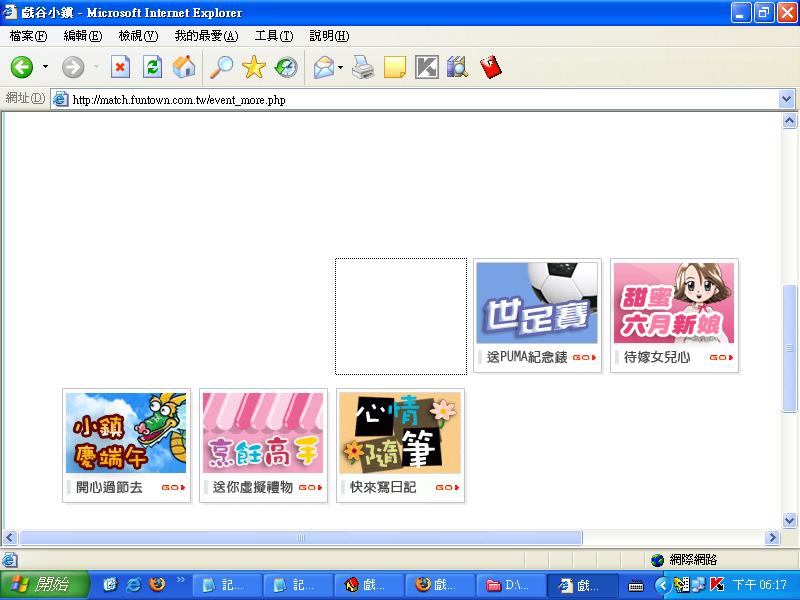
Task: Click the horizontal scrollbar right arrow
Action: coord(772,537)
